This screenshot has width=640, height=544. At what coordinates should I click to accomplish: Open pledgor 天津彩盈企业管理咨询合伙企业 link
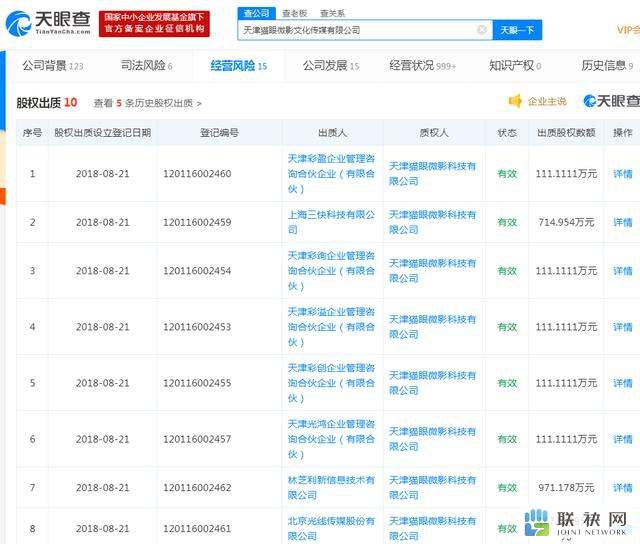[x=331, y=174]
